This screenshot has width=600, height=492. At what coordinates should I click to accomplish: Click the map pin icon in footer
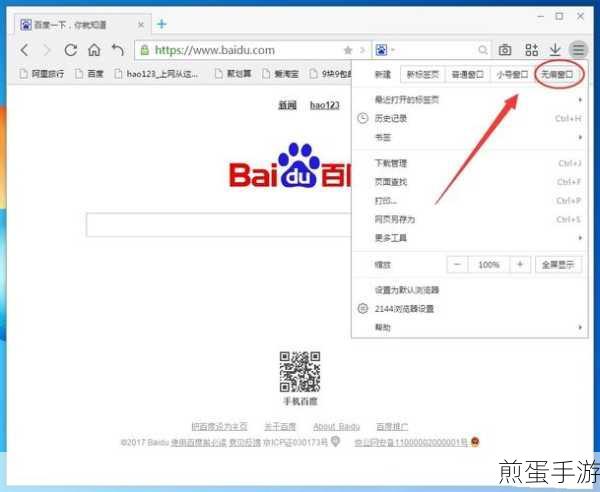(x=336, y=441)
